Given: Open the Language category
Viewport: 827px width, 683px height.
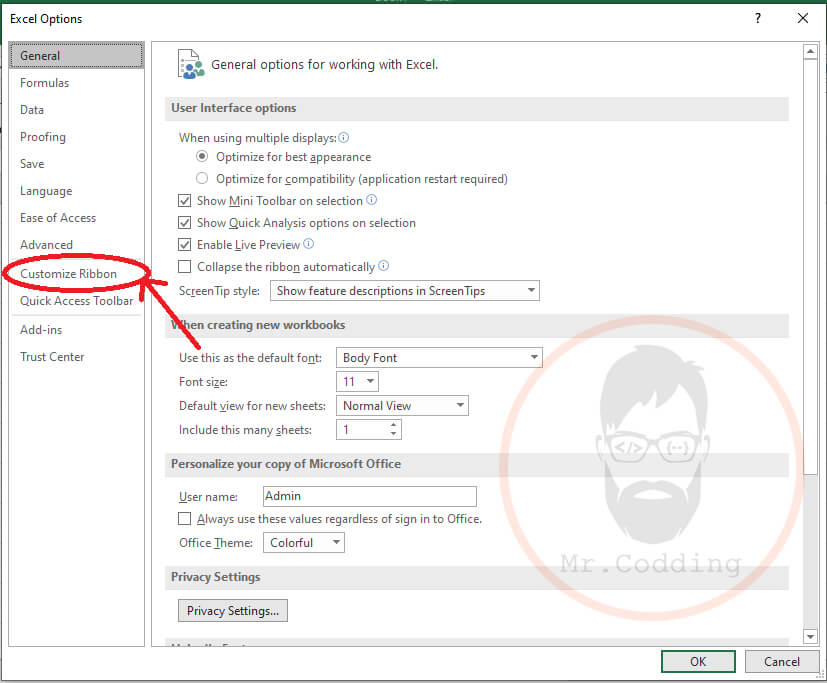Looking at the screenshot, I should (76, 190).
